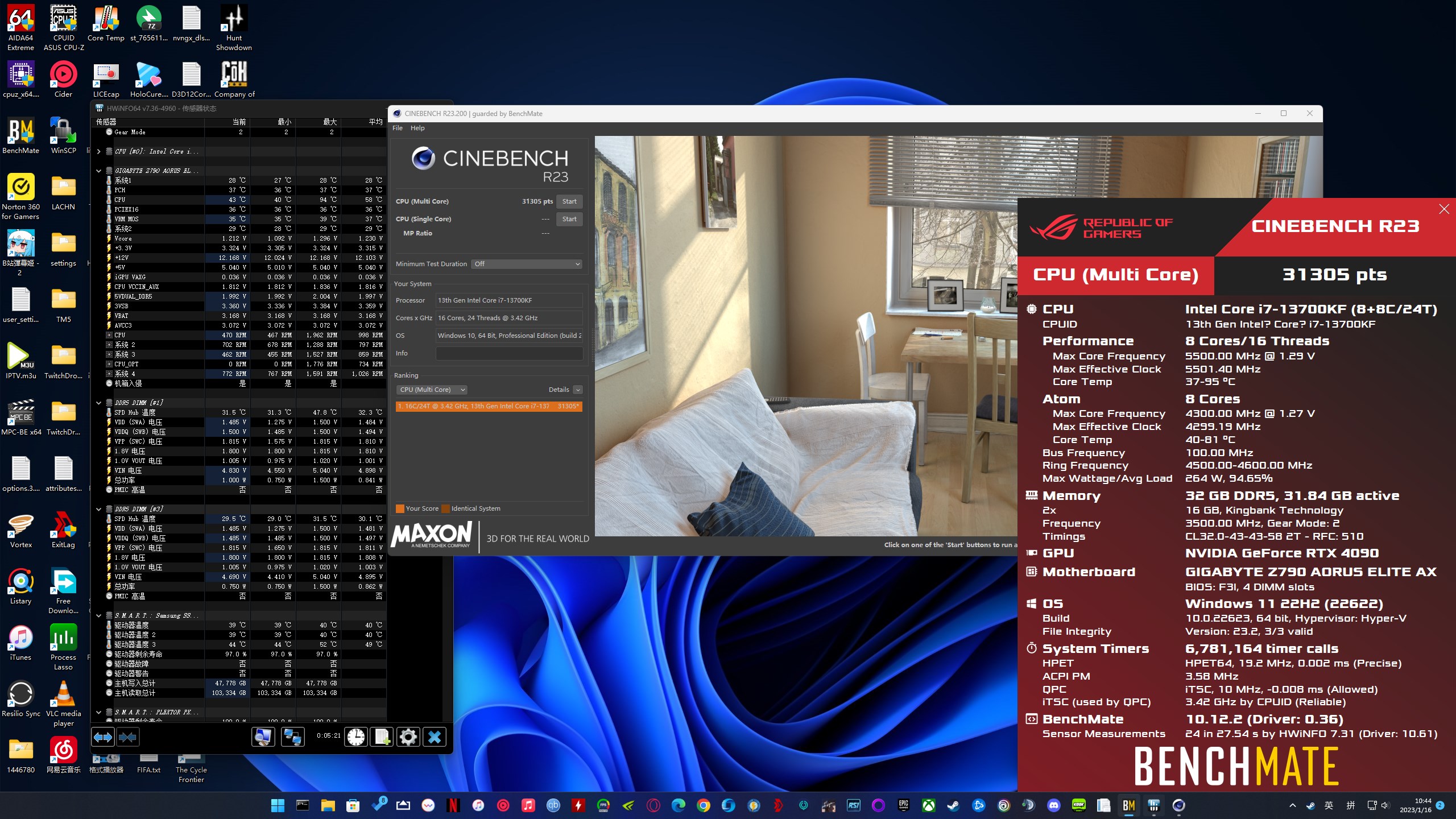This screenshot has width=1456, height=819.
Task: Click HWiNFO expand-columns blue arrows button
Action: pyautogui.click(x=103, y=737)
